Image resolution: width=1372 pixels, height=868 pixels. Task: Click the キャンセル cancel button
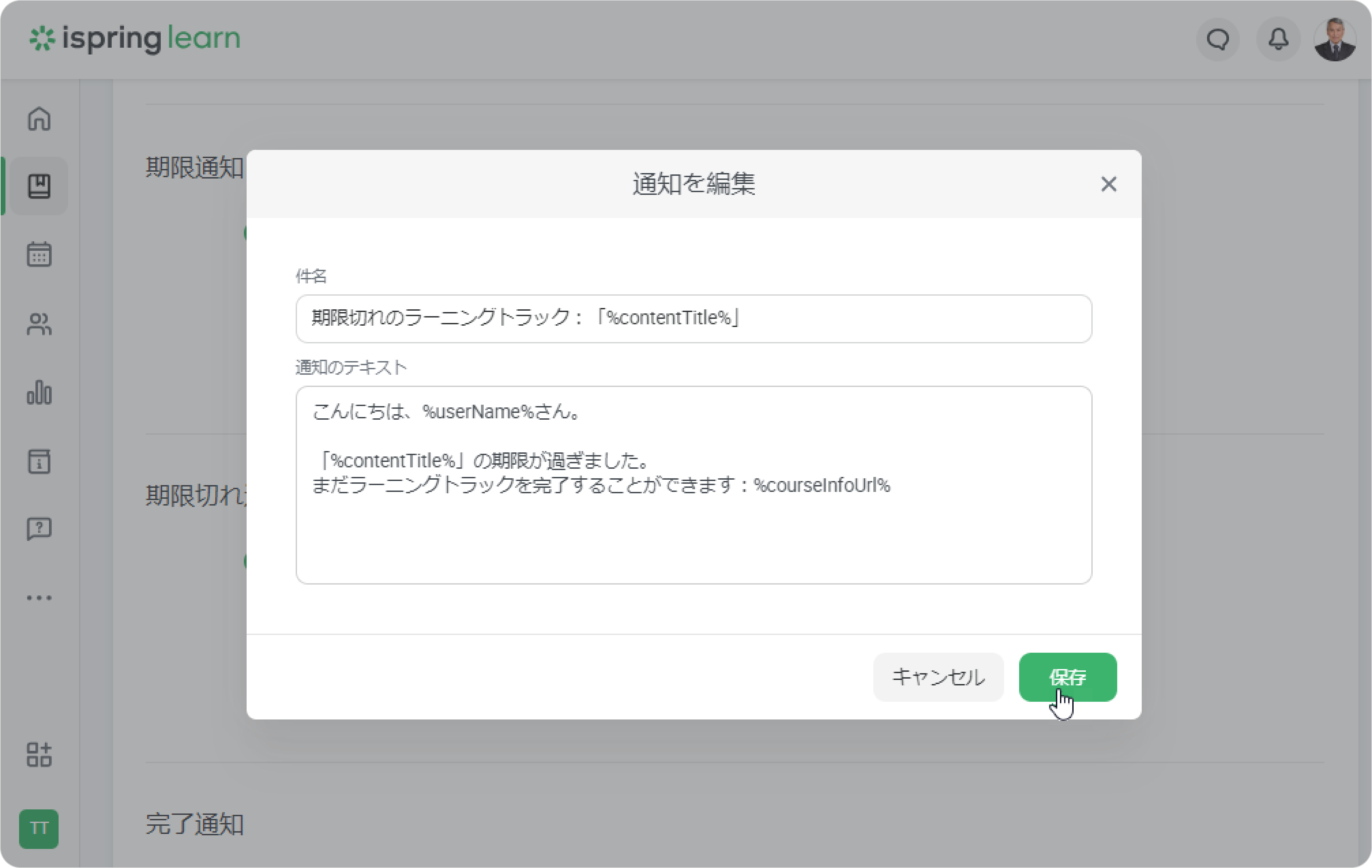tap(938, 677)
